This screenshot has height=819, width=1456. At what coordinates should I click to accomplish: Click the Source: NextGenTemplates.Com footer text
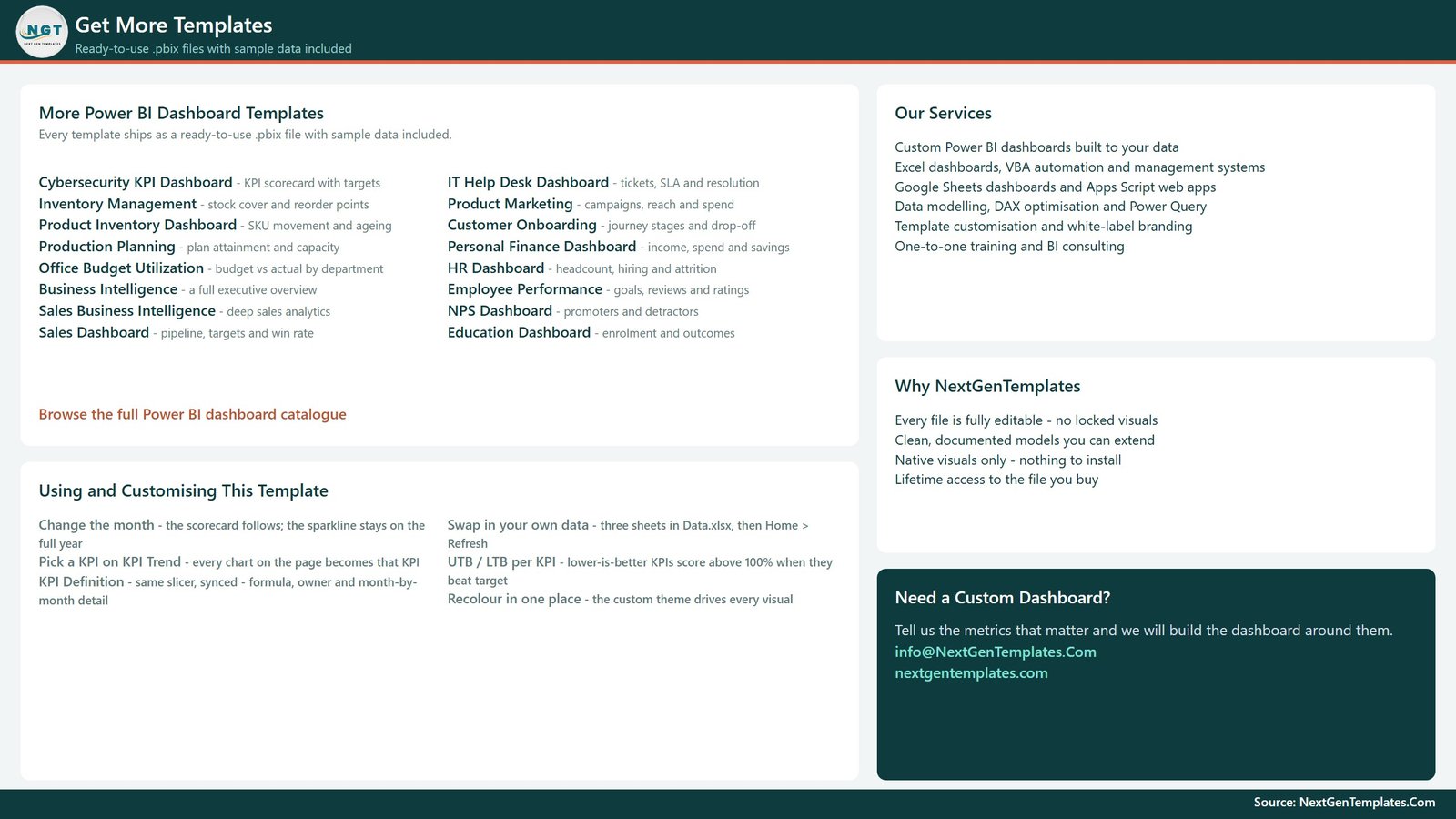point(1344,803)
